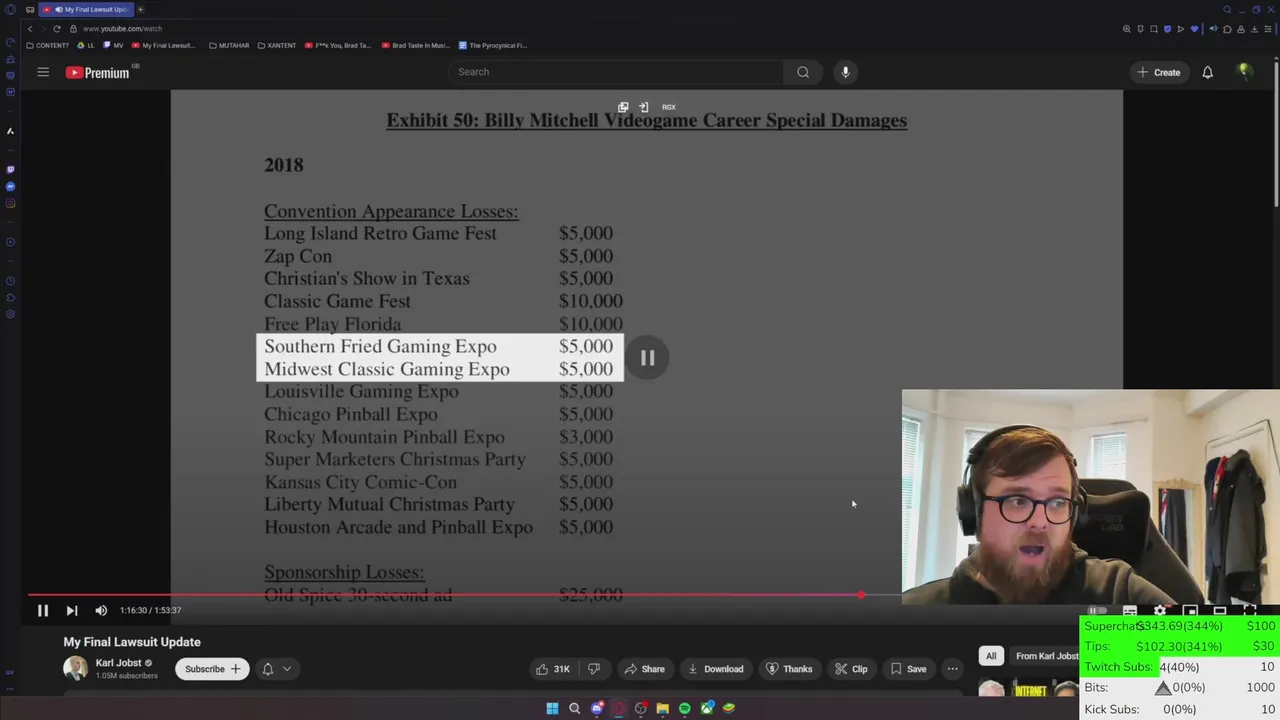Switch to My Final Lawsuit browser tab

point(85,9)
